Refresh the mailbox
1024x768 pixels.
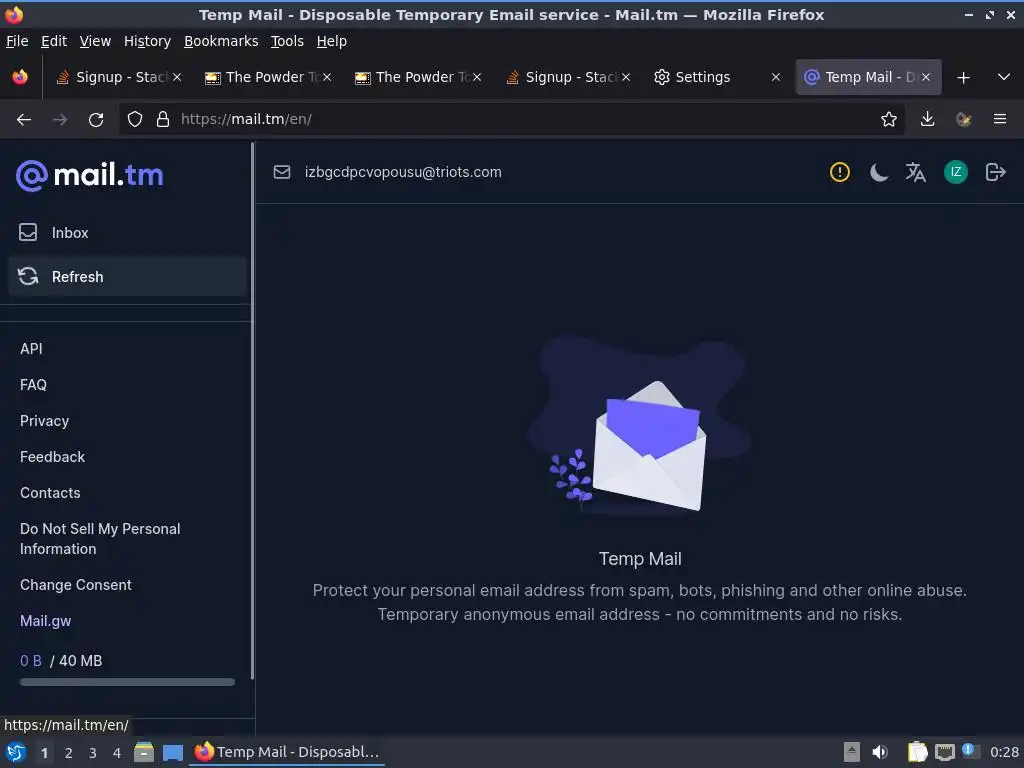[x=127, y=276]
